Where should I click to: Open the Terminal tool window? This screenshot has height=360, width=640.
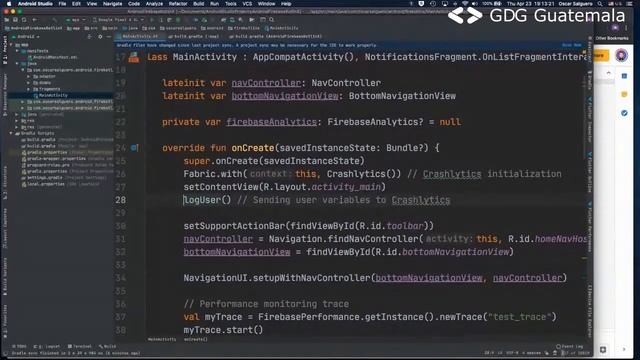[x=80, y=346]
